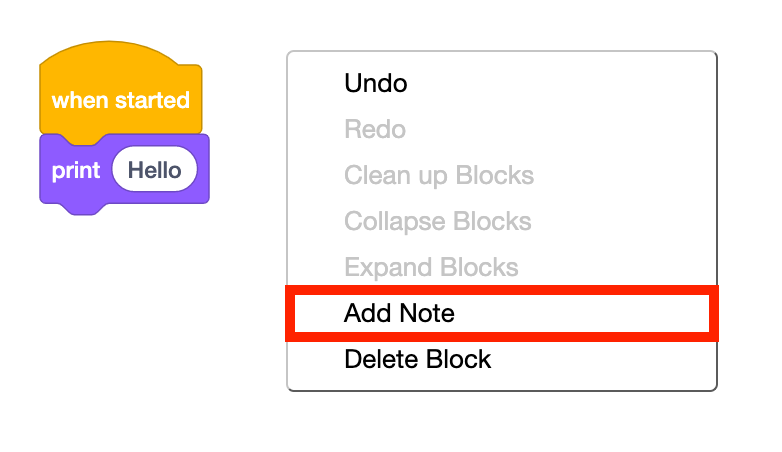Select the greyed-out Redo entry
This screenshot has width=782, height=452.
click(375, 129)
